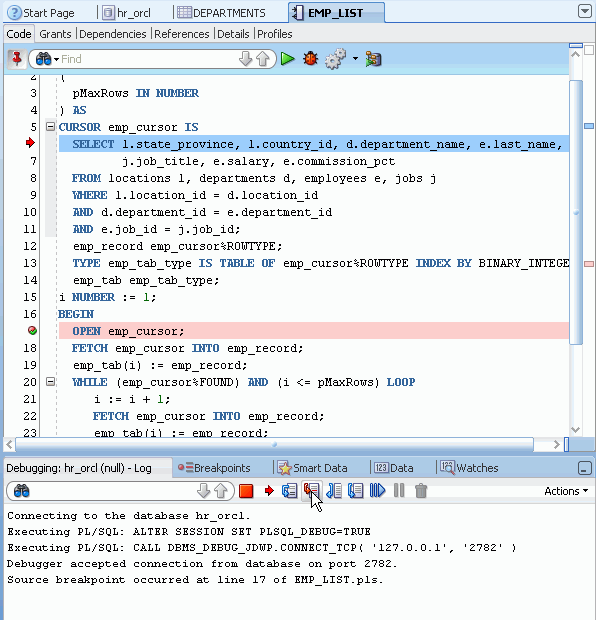Click the code editor scroll-down arrow

point(575,430)
